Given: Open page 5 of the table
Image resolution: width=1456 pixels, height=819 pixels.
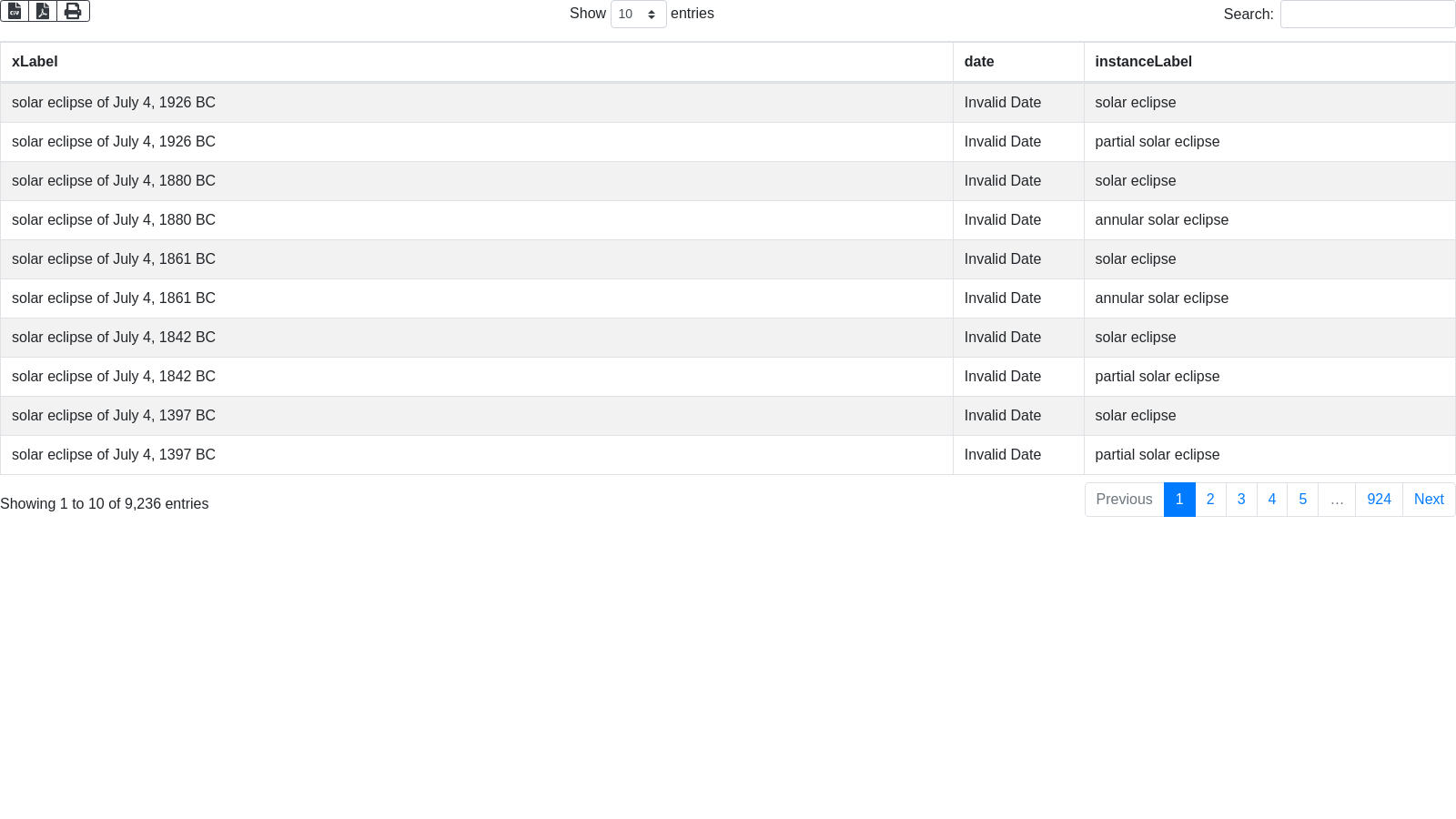Looking at the screenshot, I should click(x=1303, y=500).
